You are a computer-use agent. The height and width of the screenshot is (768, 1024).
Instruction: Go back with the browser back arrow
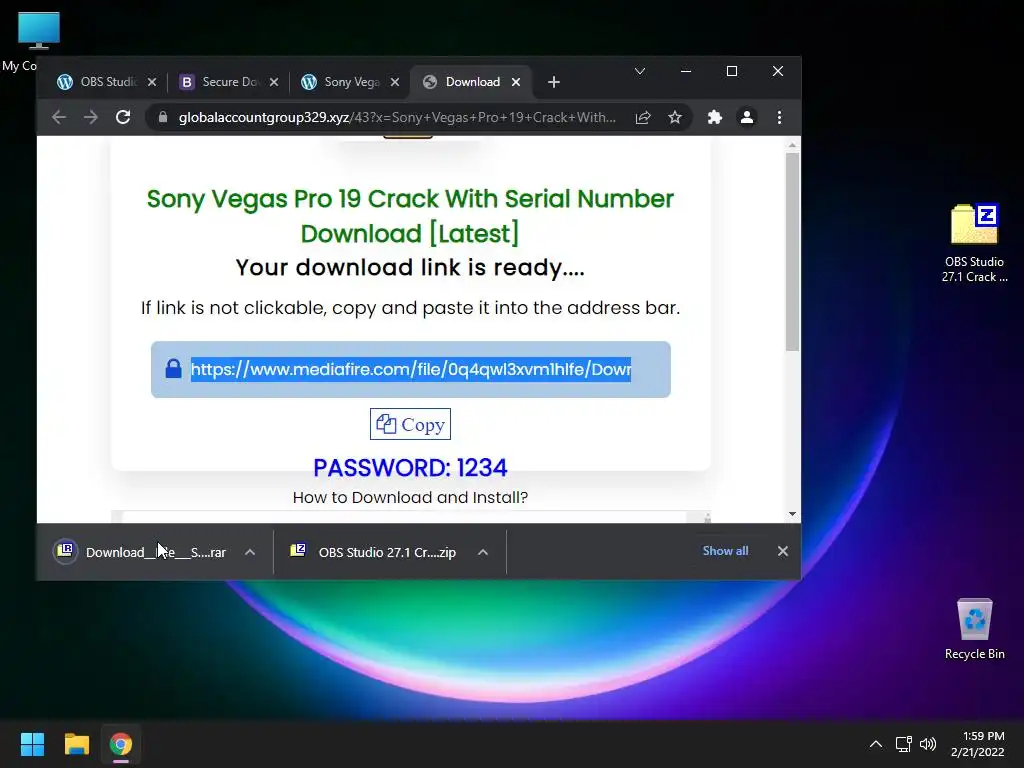[59, 118]
